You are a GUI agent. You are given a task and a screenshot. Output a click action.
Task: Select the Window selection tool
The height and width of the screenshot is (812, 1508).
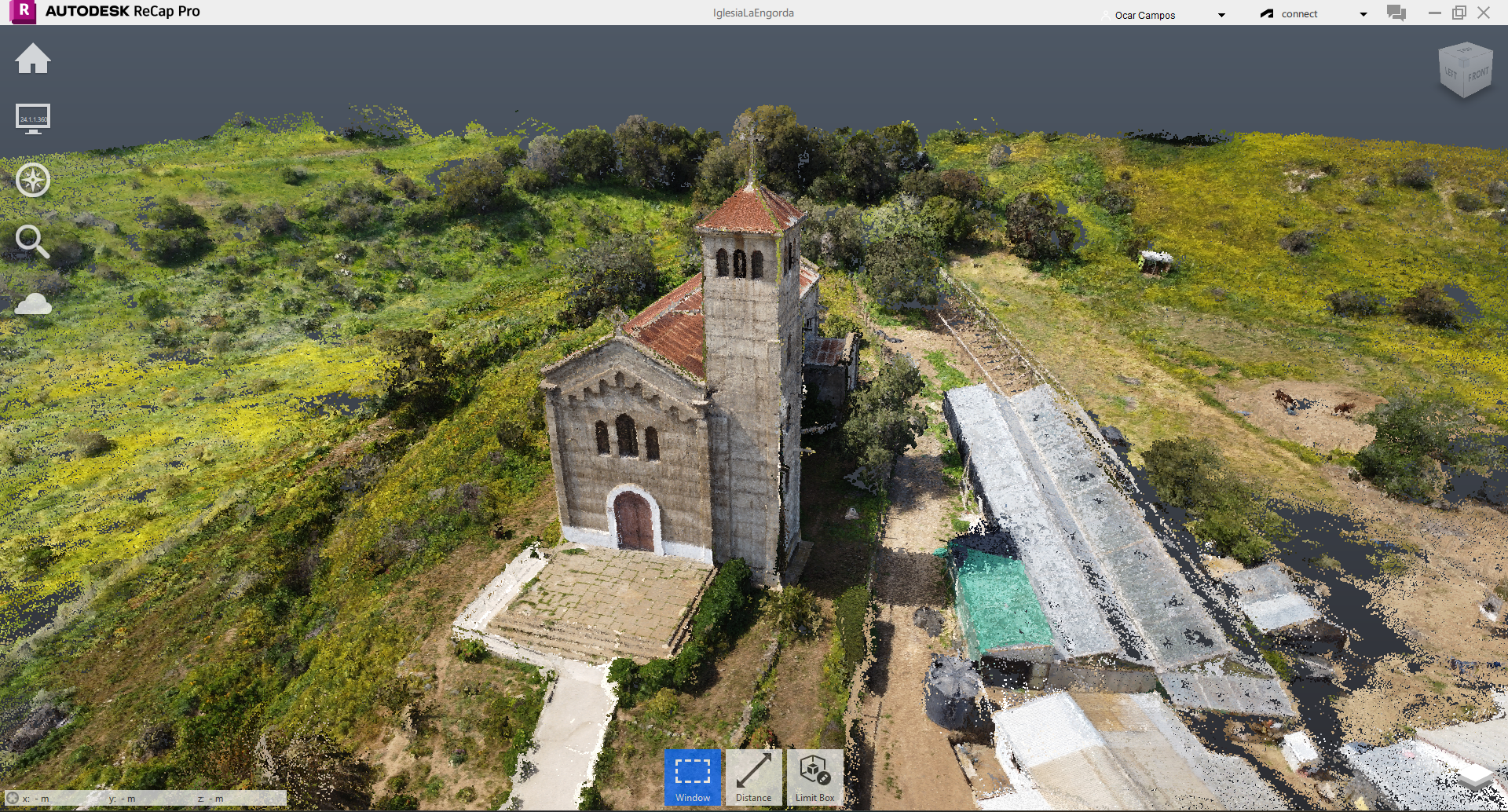692,777
